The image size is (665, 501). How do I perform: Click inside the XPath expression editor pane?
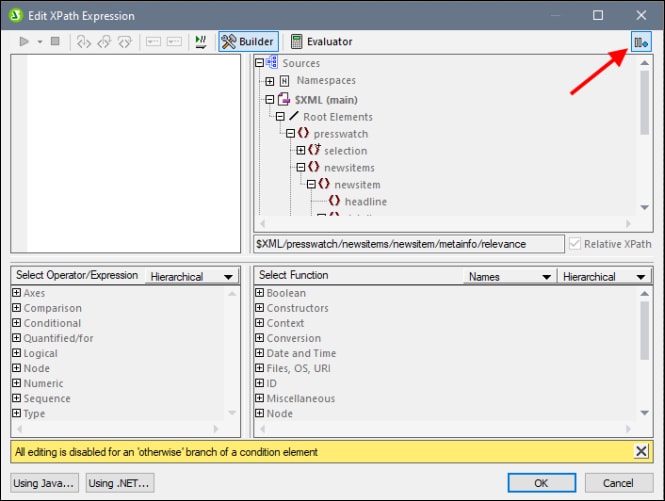click(134, 154)
